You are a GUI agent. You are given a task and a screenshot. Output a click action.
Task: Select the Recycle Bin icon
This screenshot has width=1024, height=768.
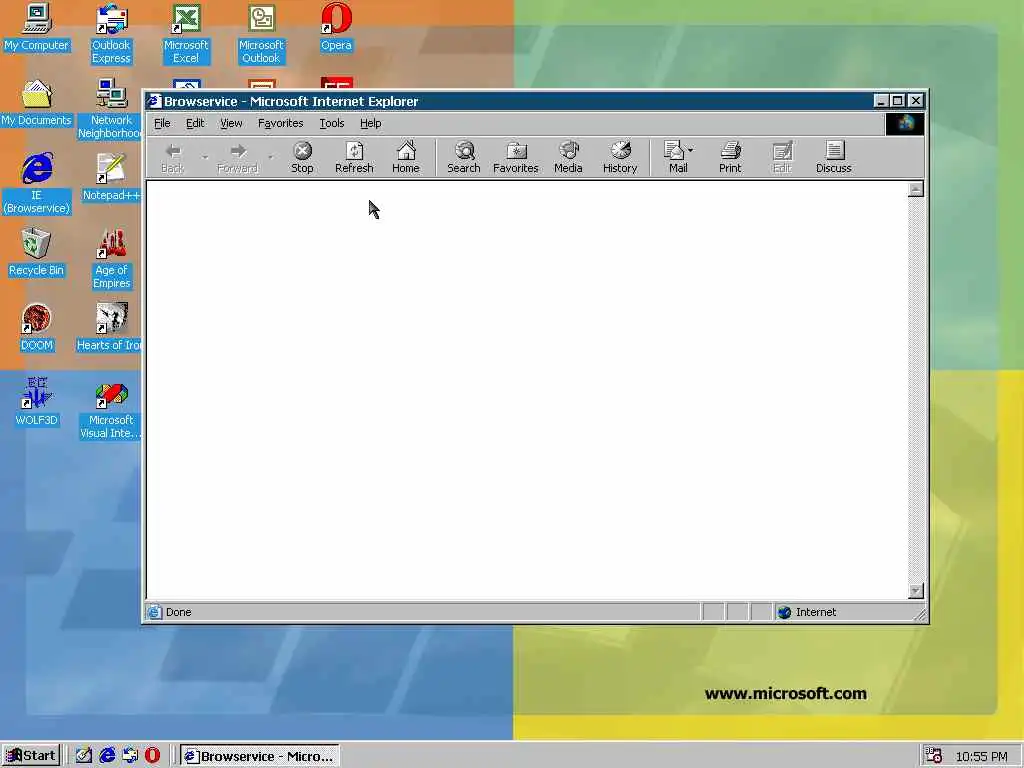pyautogui.click(x=36, y=253)
